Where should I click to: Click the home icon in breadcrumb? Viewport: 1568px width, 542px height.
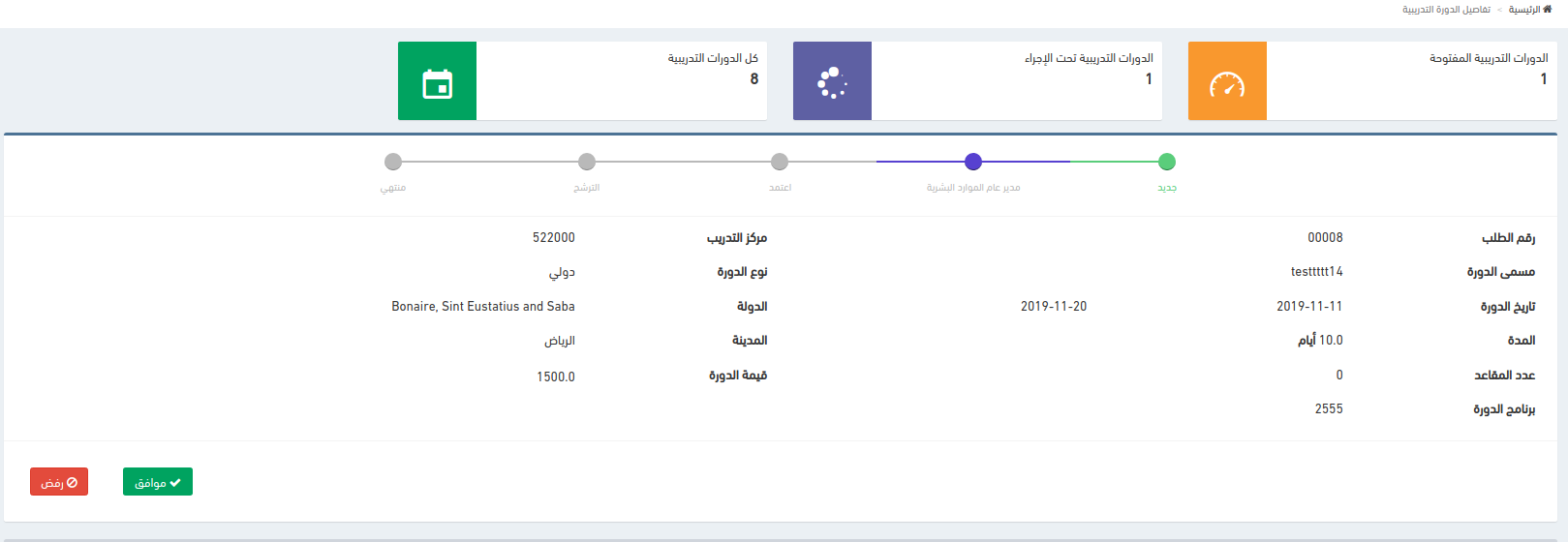(x=1547, y=9)
